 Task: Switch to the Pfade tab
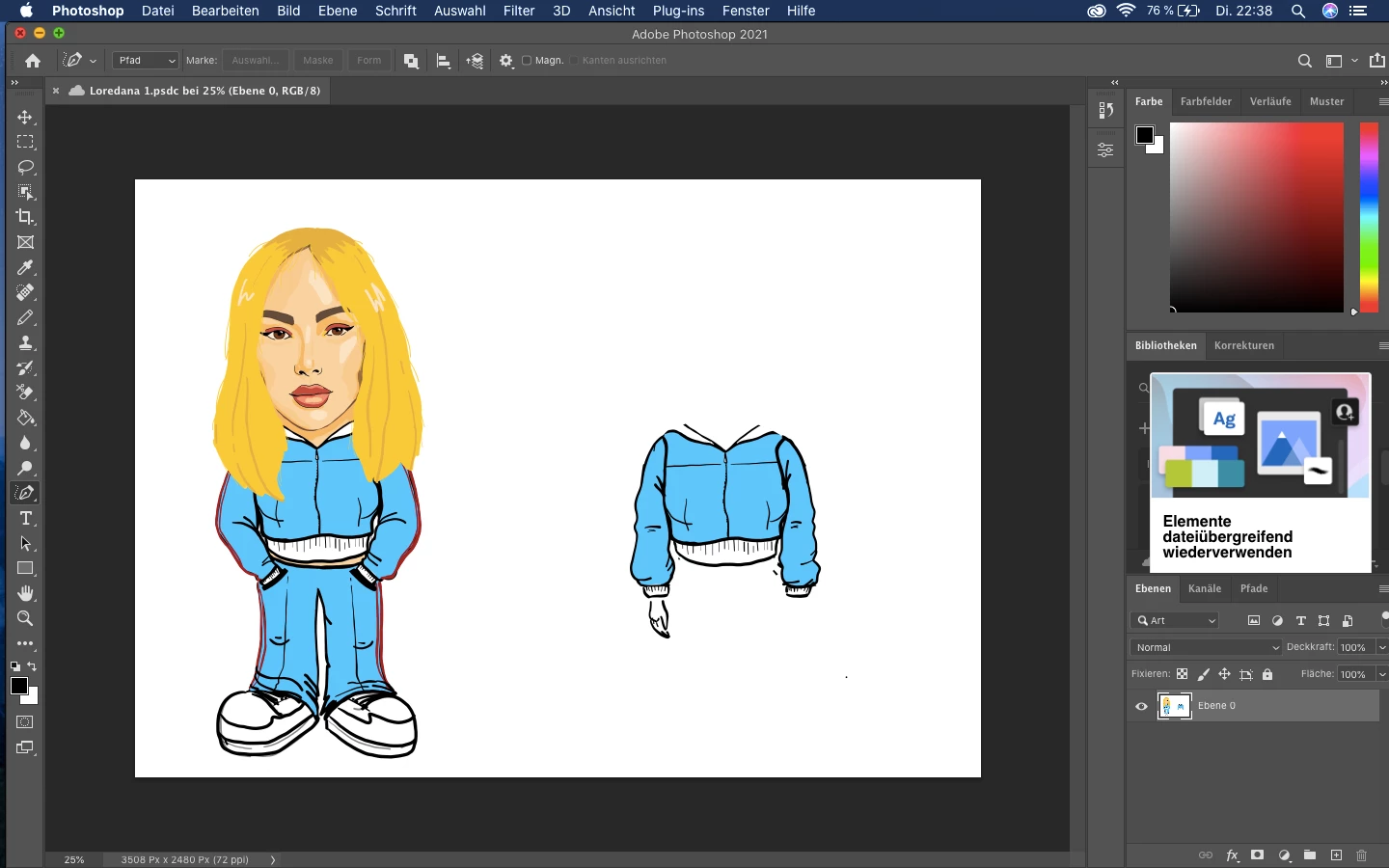point(1254,589)
